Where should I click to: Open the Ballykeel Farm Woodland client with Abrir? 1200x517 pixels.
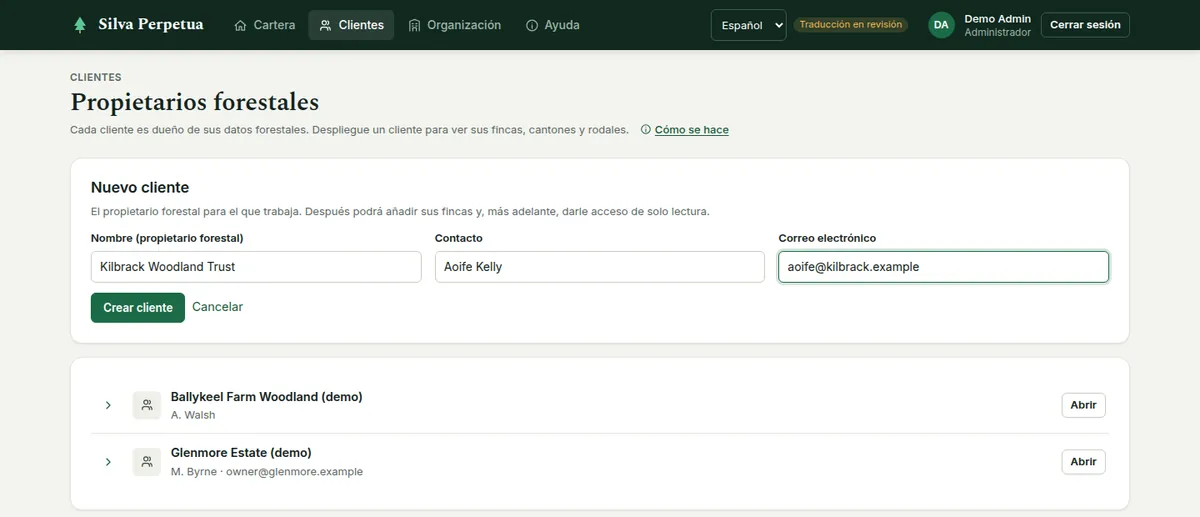[x=1083, y=405]
